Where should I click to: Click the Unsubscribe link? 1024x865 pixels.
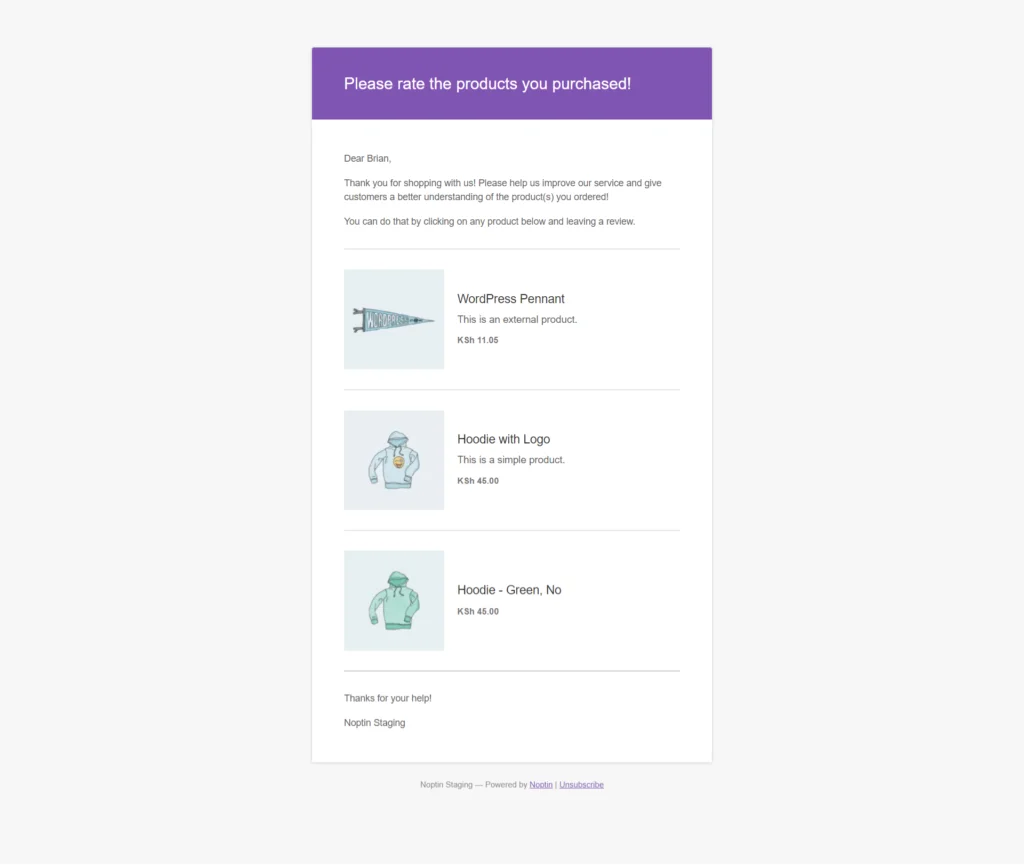pos(581,785)
